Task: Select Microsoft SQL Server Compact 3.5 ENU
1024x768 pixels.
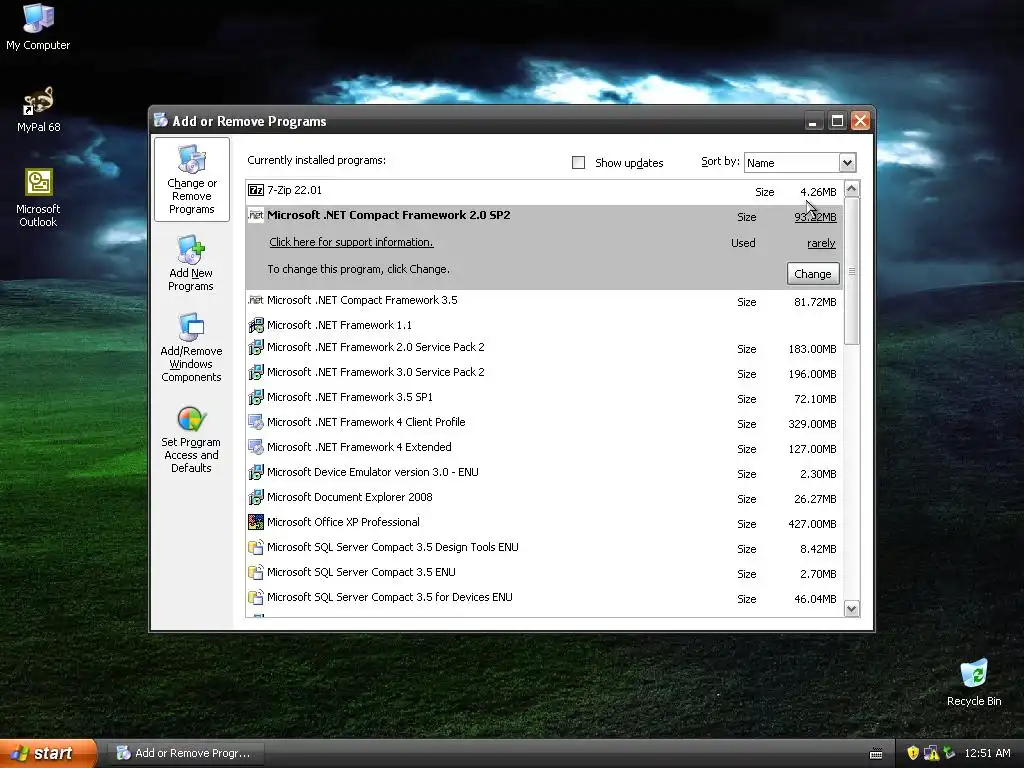Action: (x=544, y=573)
